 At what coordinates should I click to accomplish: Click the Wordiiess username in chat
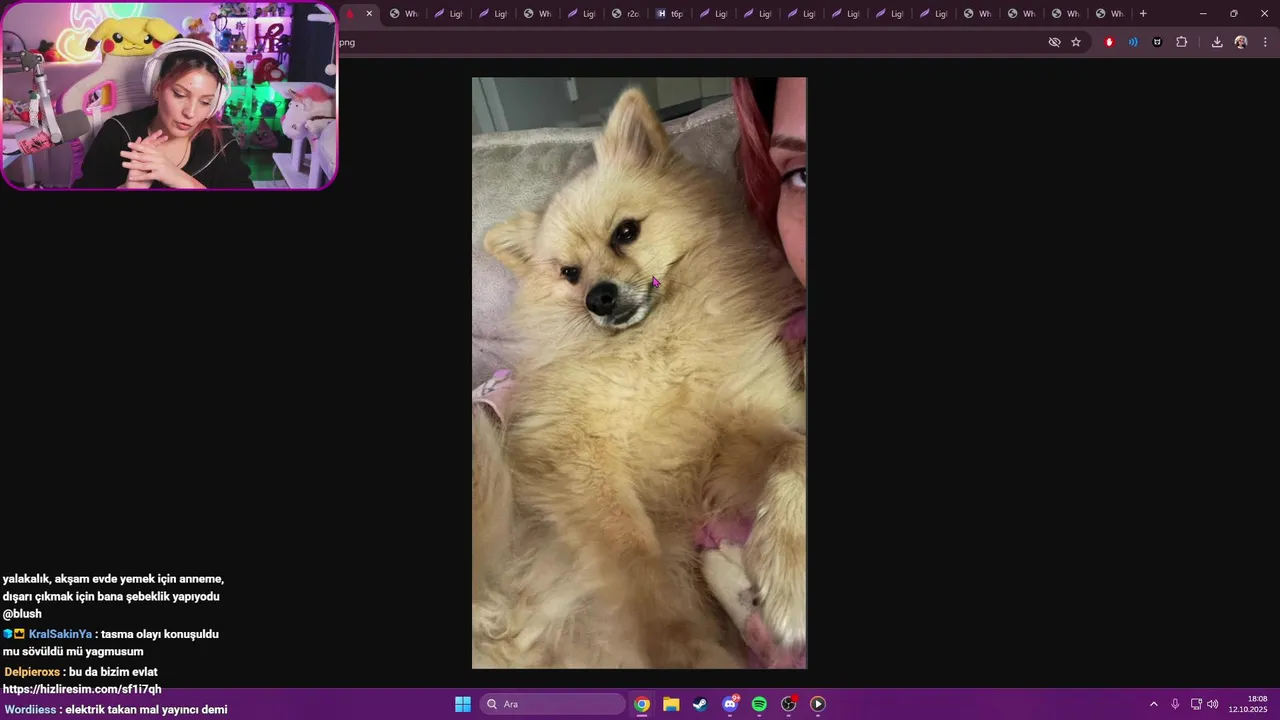coord(30,710)
